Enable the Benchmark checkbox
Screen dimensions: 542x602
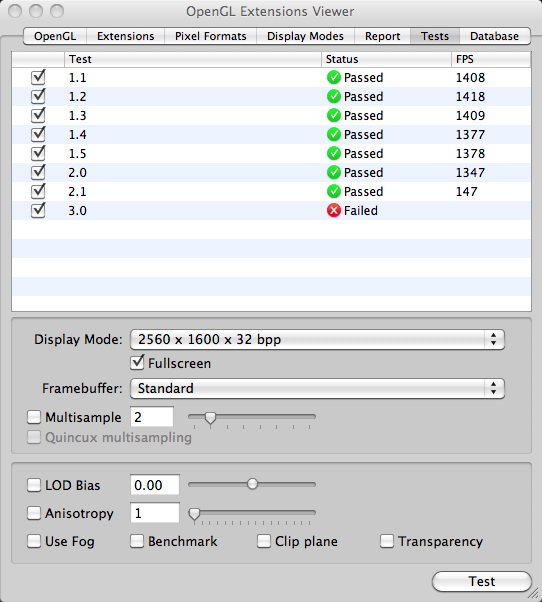(137, 541)
